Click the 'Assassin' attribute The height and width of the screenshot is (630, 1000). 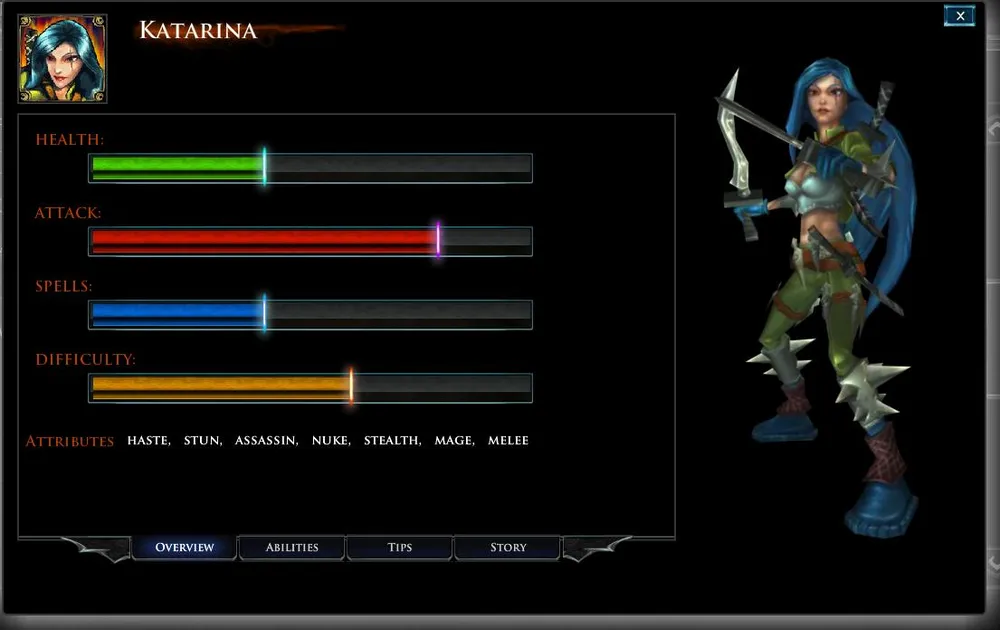coord(267,441)
